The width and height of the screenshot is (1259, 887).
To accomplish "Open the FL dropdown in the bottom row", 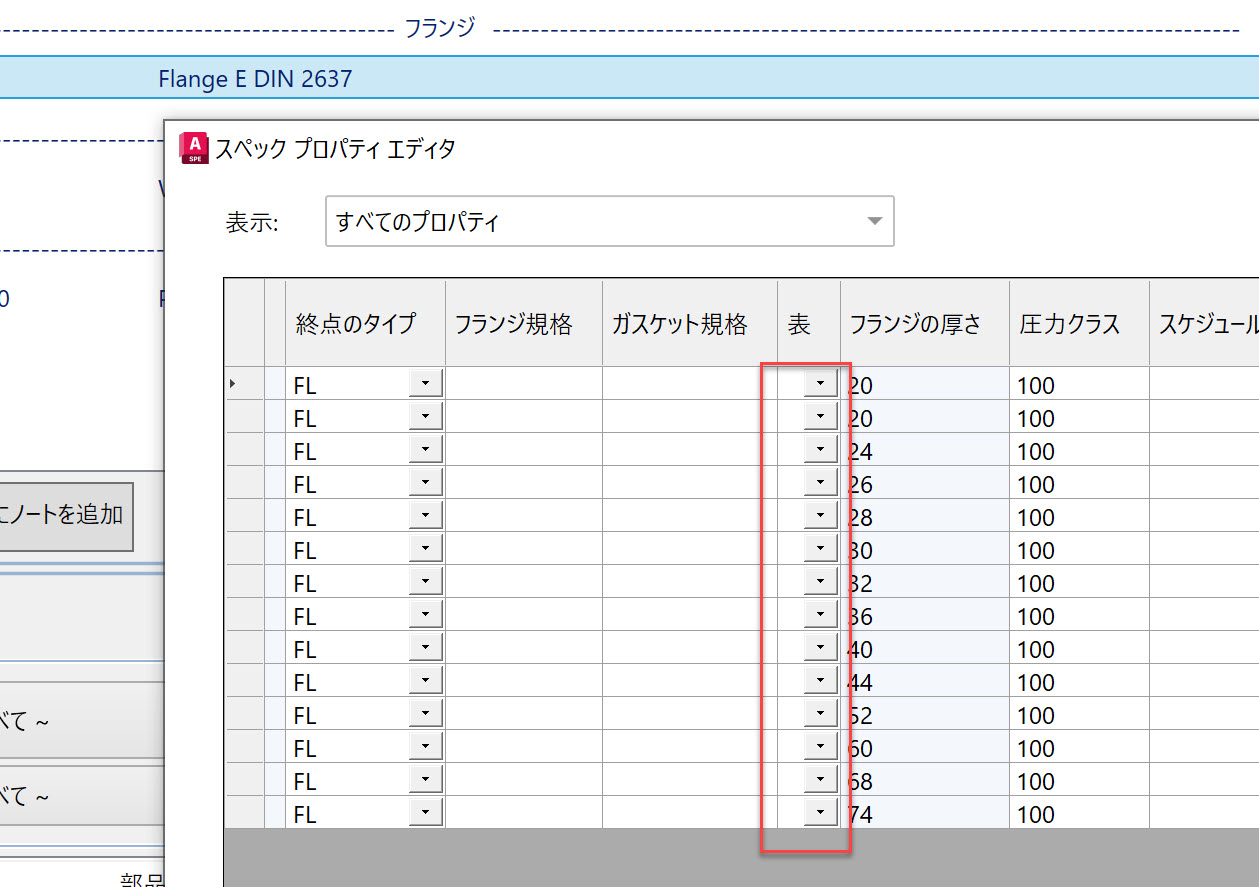I will [x=424, y=812].
